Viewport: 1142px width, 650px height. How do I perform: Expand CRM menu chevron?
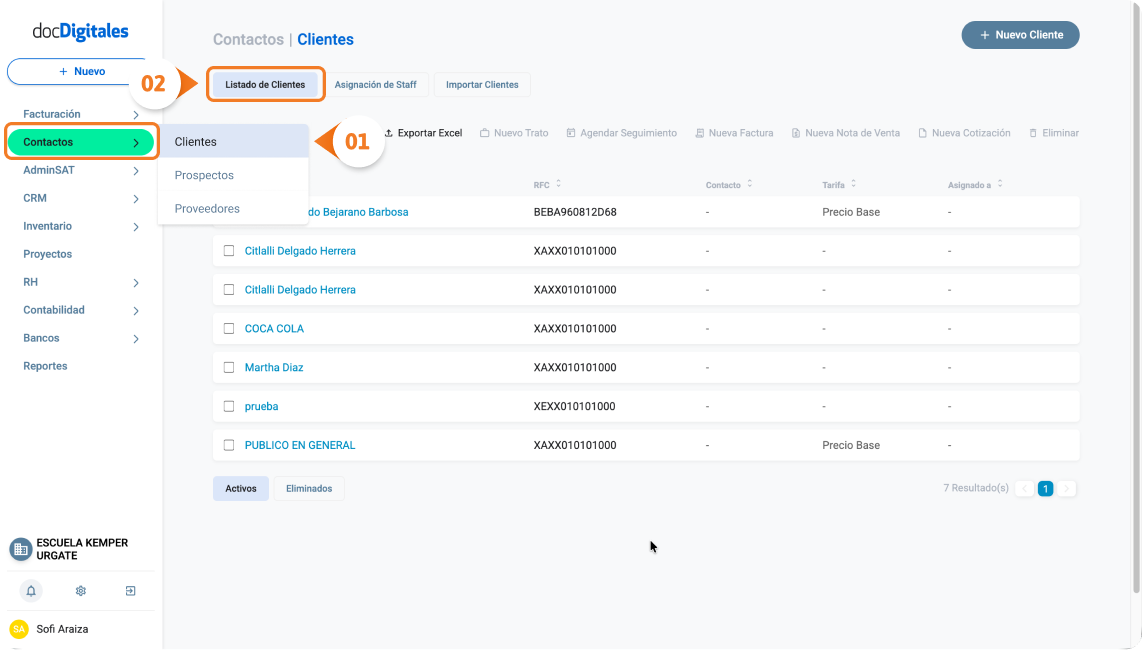(136, 199)
